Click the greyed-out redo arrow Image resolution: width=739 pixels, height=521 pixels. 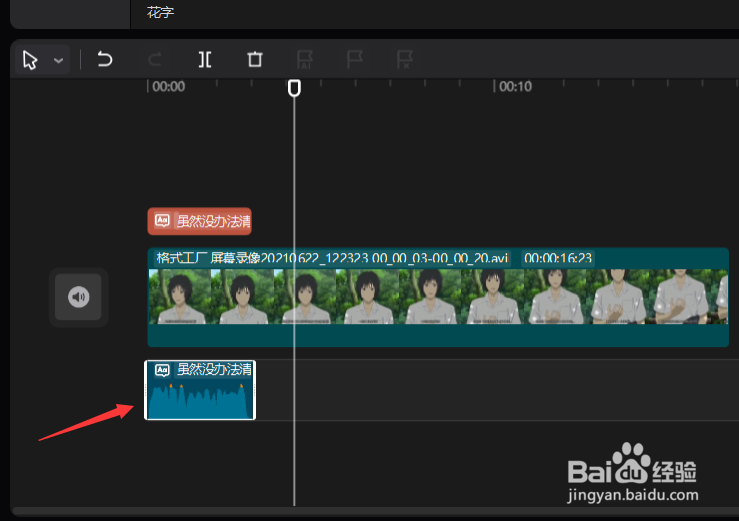point(155,60)
